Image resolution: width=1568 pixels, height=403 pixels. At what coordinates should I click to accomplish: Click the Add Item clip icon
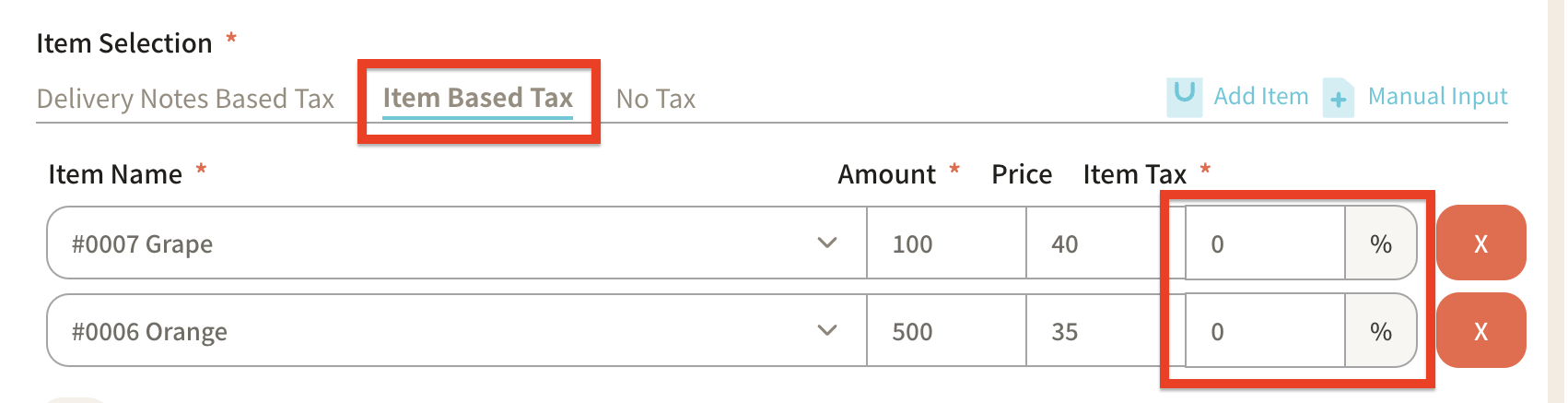click(x=1185, y=96)
